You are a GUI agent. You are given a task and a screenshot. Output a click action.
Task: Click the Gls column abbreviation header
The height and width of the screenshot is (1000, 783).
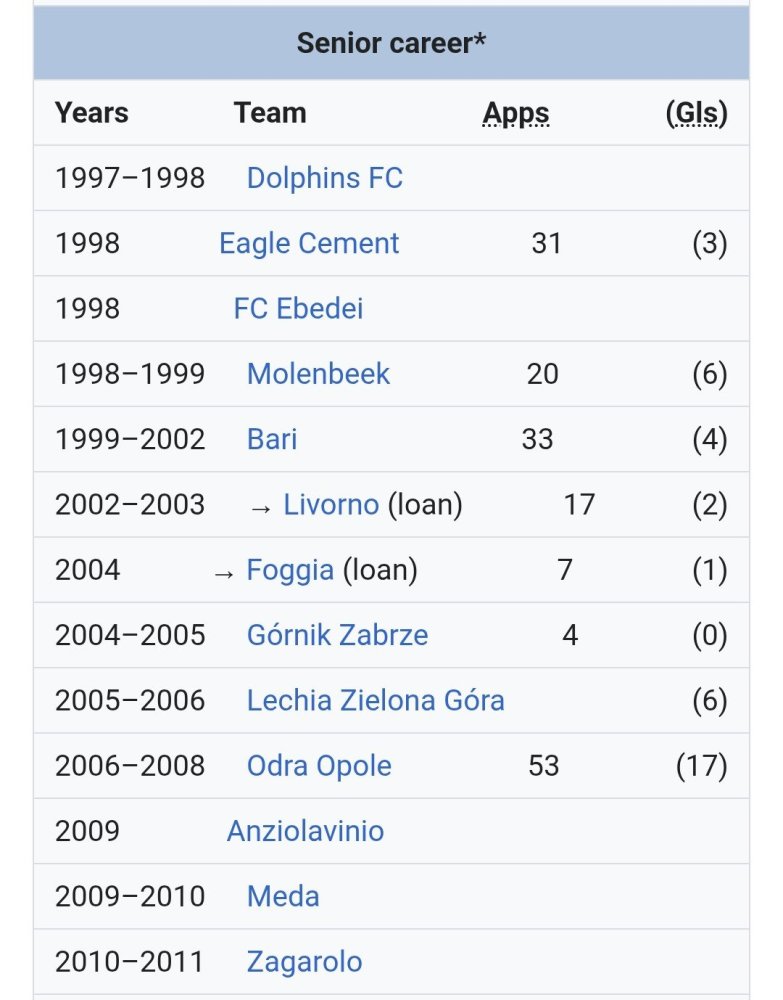pyautogui.click(x=697, y=114)
